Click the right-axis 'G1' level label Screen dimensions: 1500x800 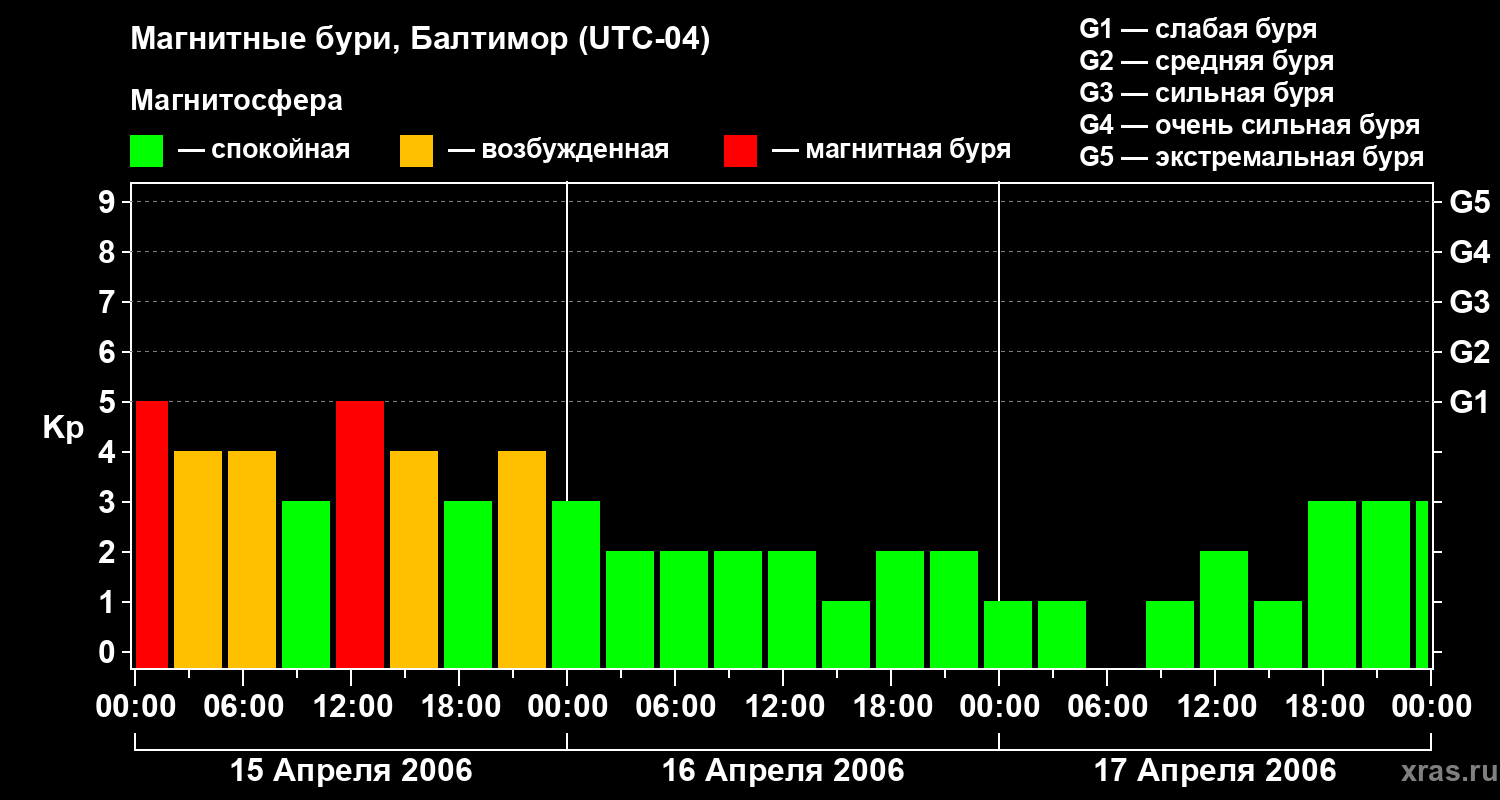1469,402
